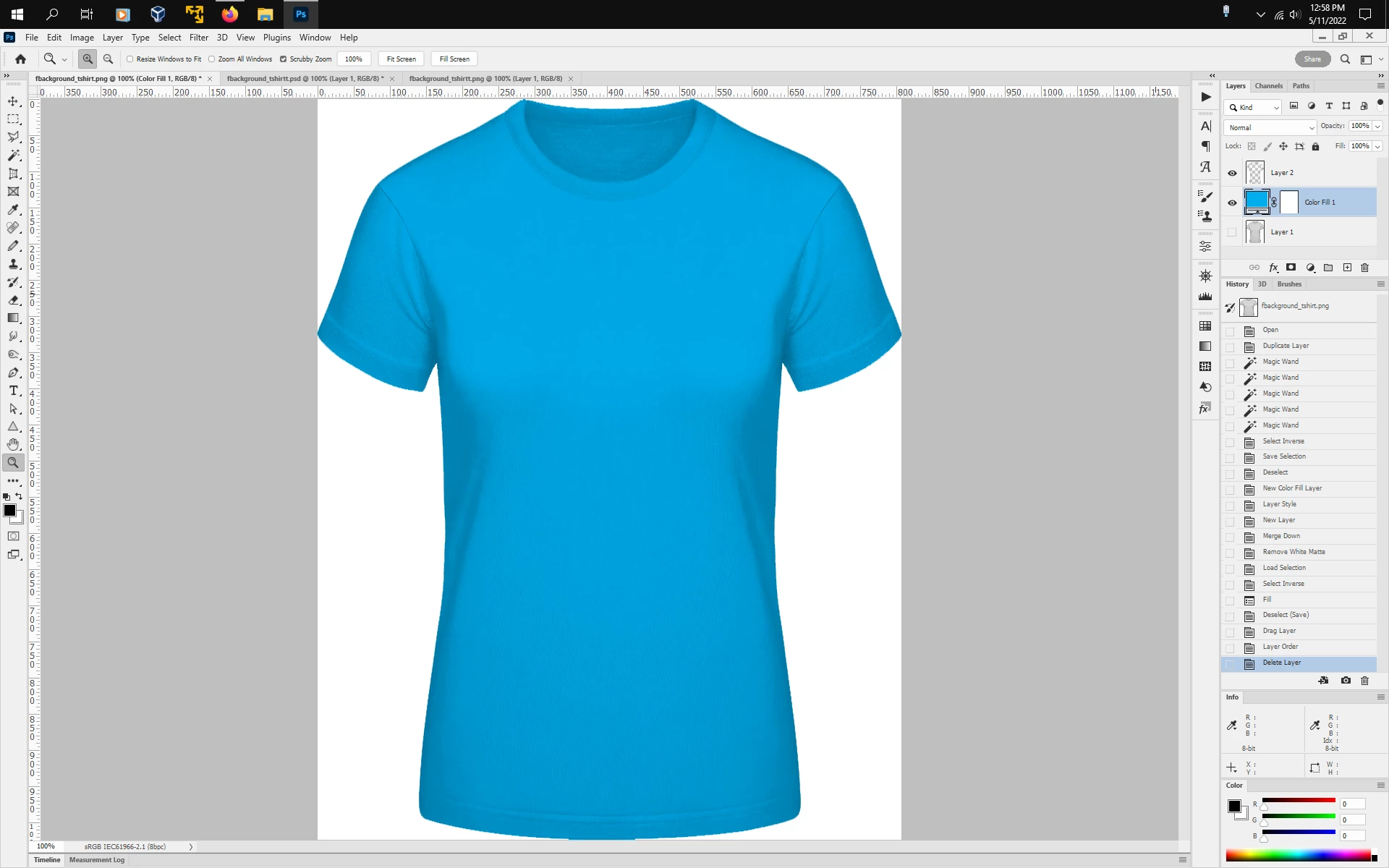The height and width of the screenshot is (868, 1389).
Task: Expand the layer Opacity dropdown arrow
Action: coord(1377,126)
